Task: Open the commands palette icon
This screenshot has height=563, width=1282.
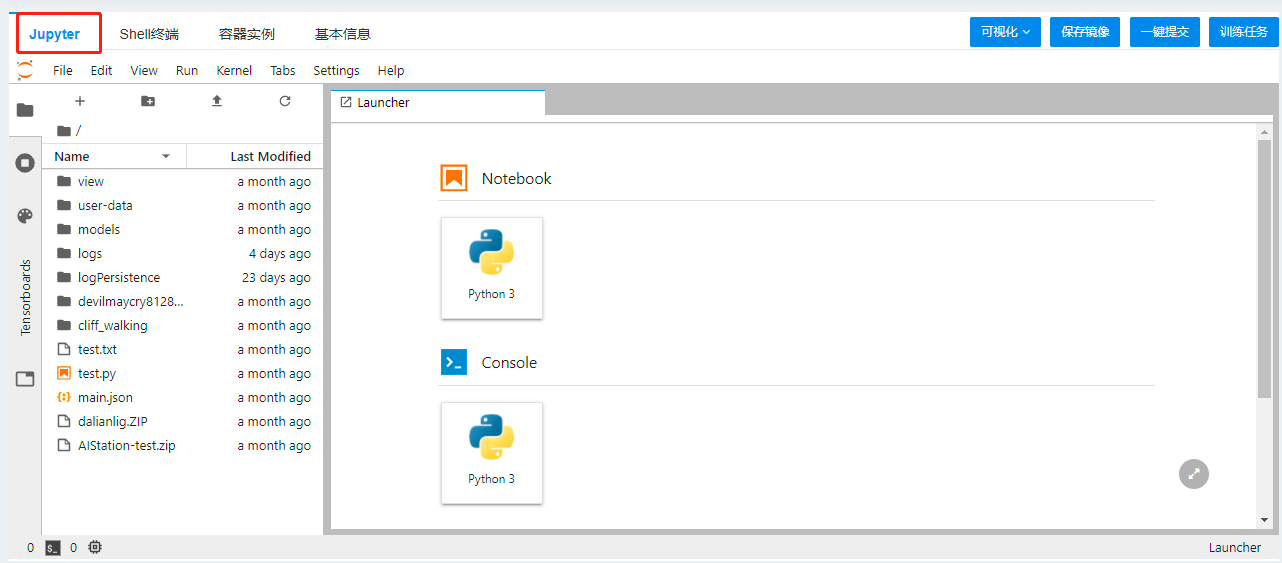Action: 25,216
